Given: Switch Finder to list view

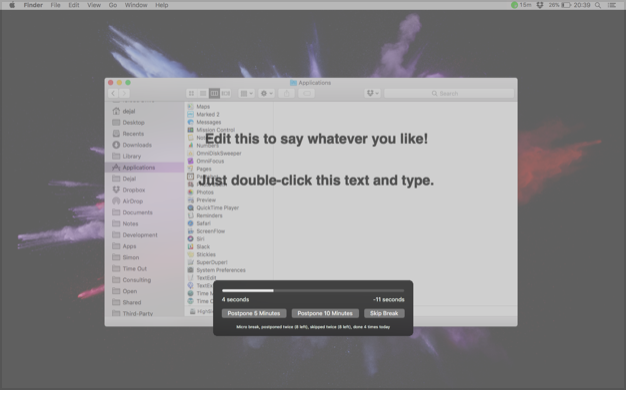Looking at the screenshot, I should [x=203, y=93].
